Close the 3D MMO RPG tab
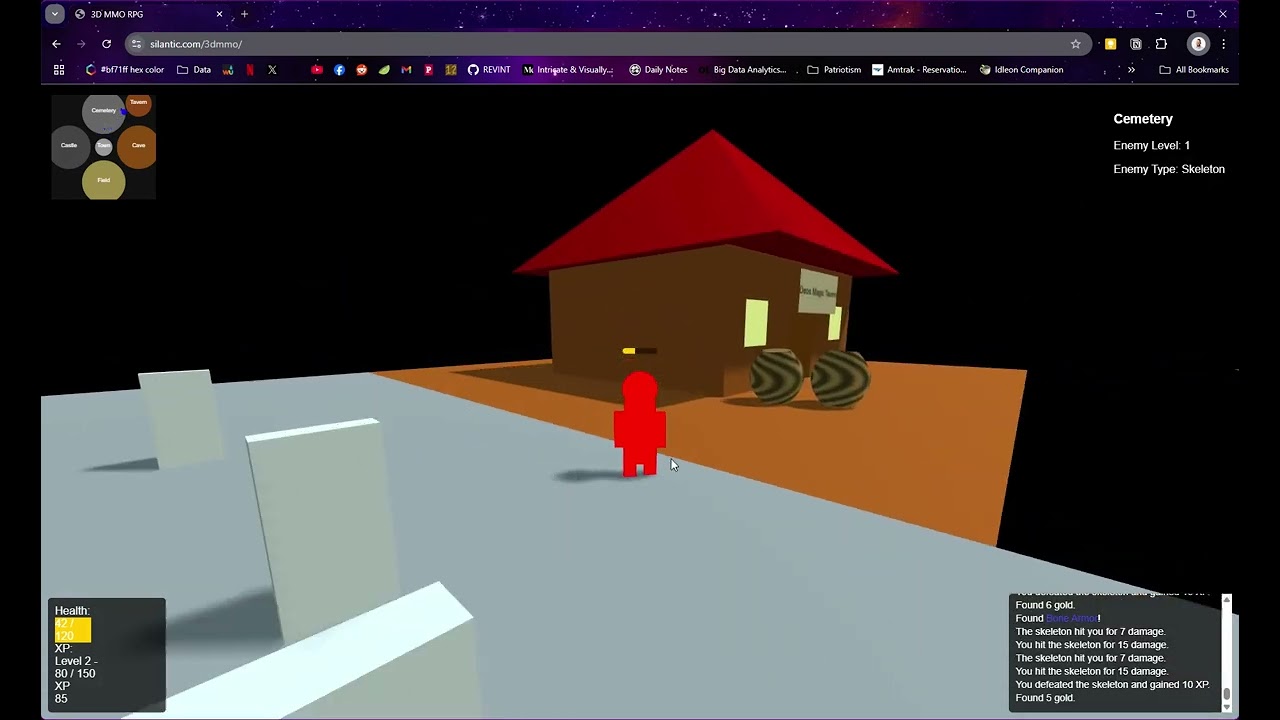The image size is (1280, 720). pyautogui.click(x=219, y=14)
